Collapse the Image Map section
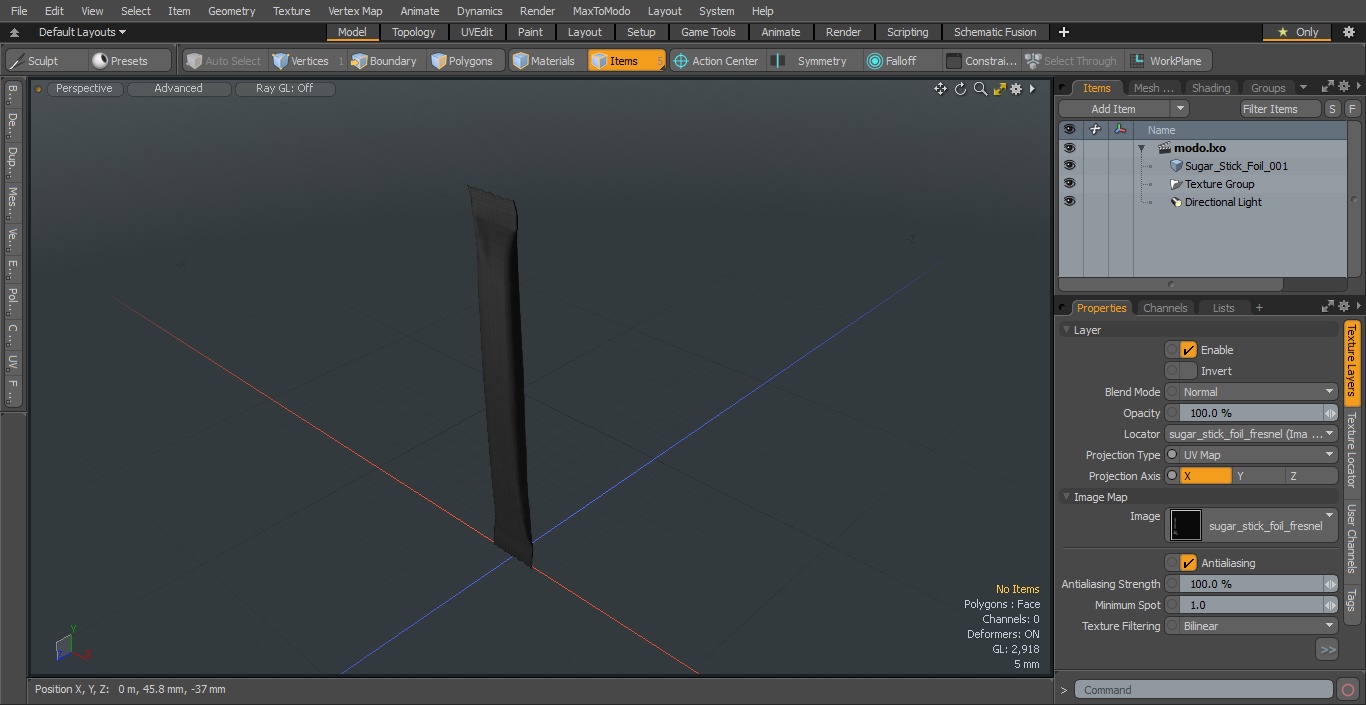Image resolution: width=1366 pixels, height=705 pixels. coord(1066,497)
